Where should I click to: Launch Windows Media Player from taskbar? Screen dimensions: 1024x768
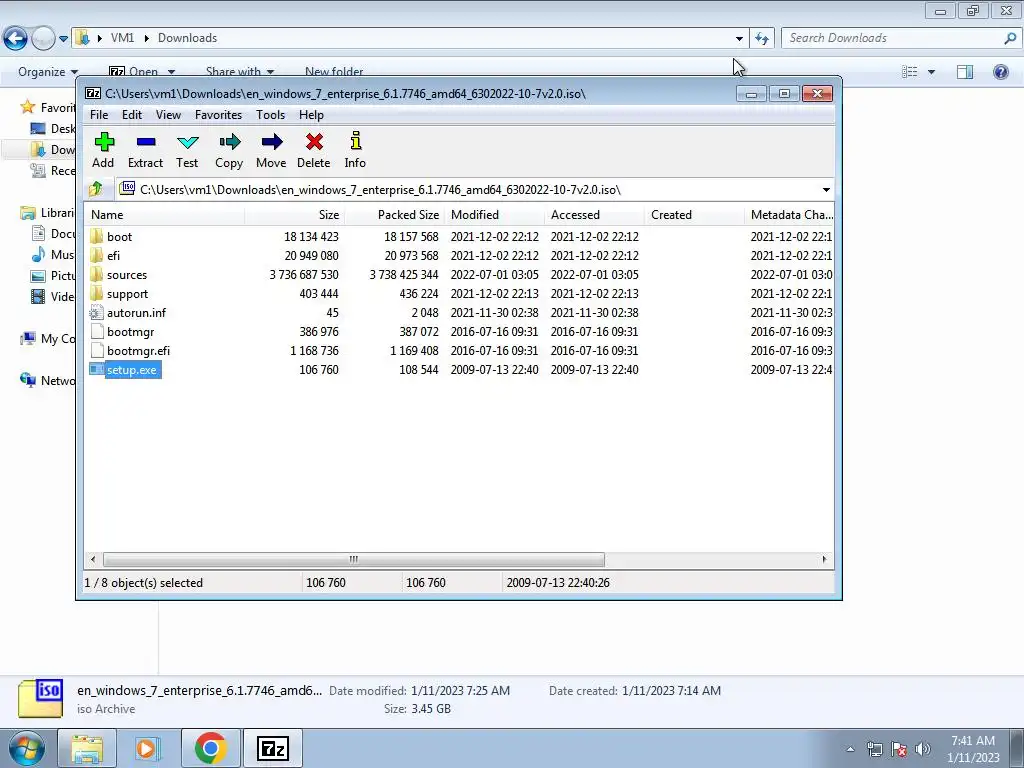(147, 748)
